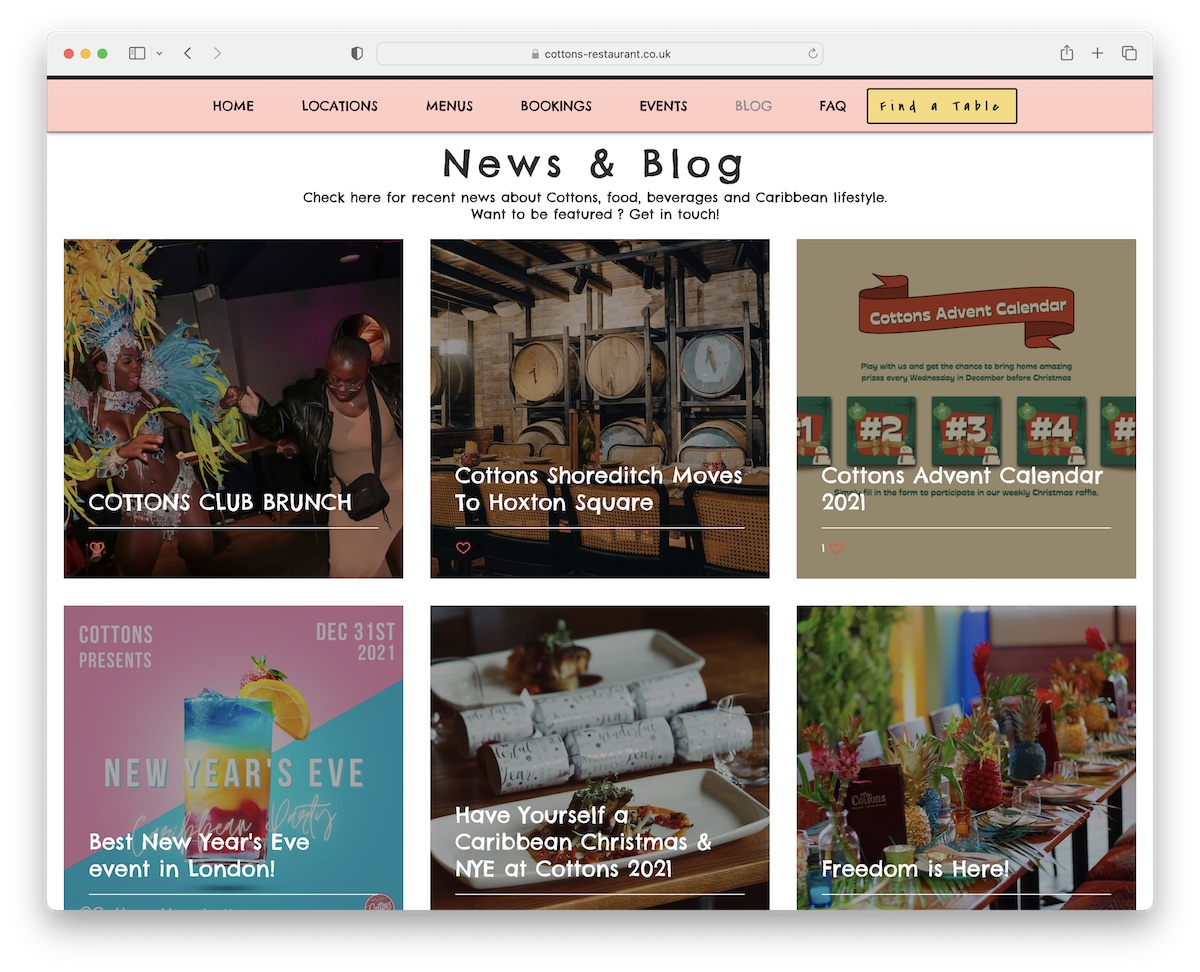Screen dimensions: 1200x972
Task: Click the browser forward arrow
Action: point(217,53)
